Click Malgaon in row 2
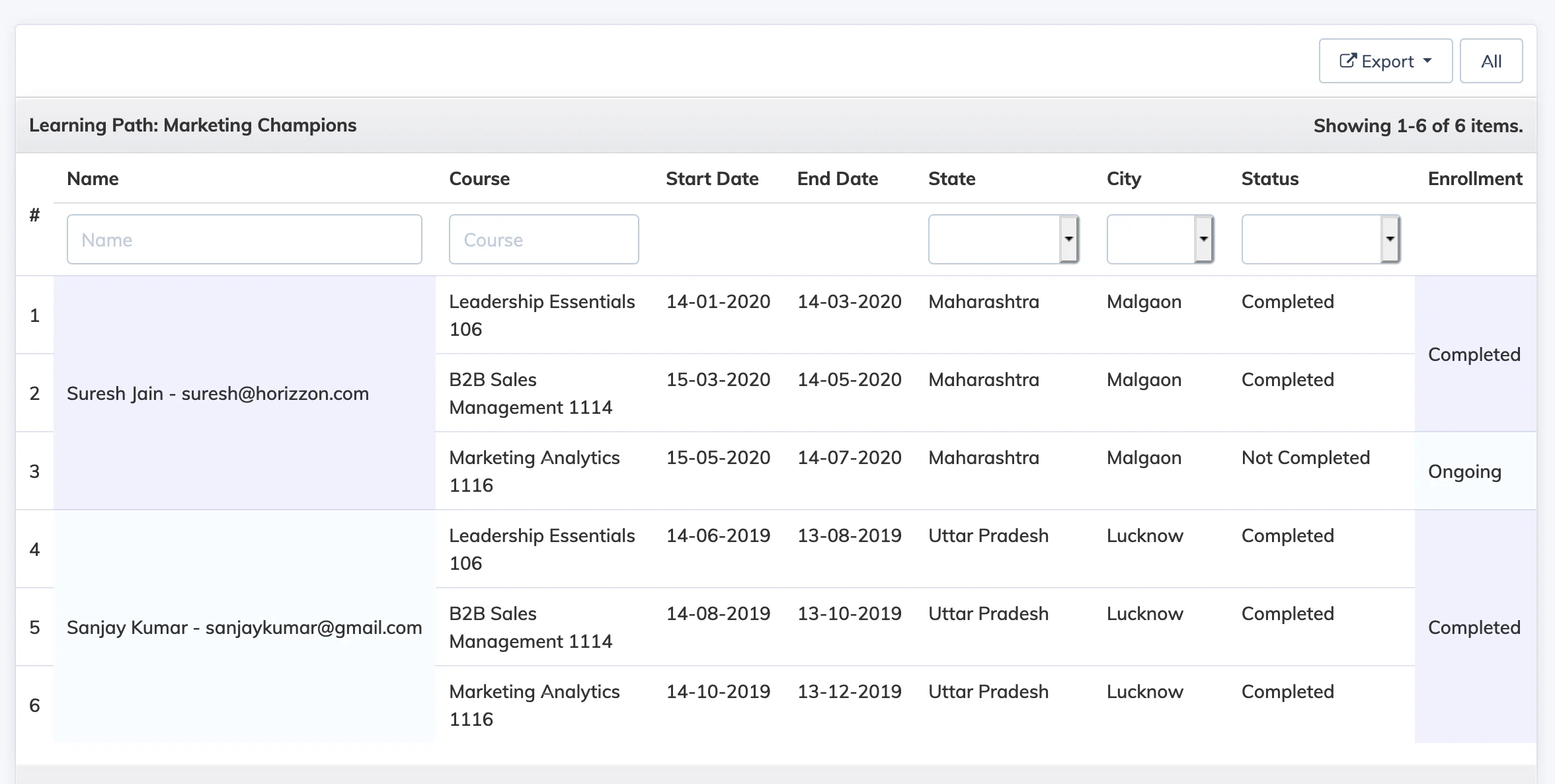The image size is (1555, 784). [x=1144, y=379]
